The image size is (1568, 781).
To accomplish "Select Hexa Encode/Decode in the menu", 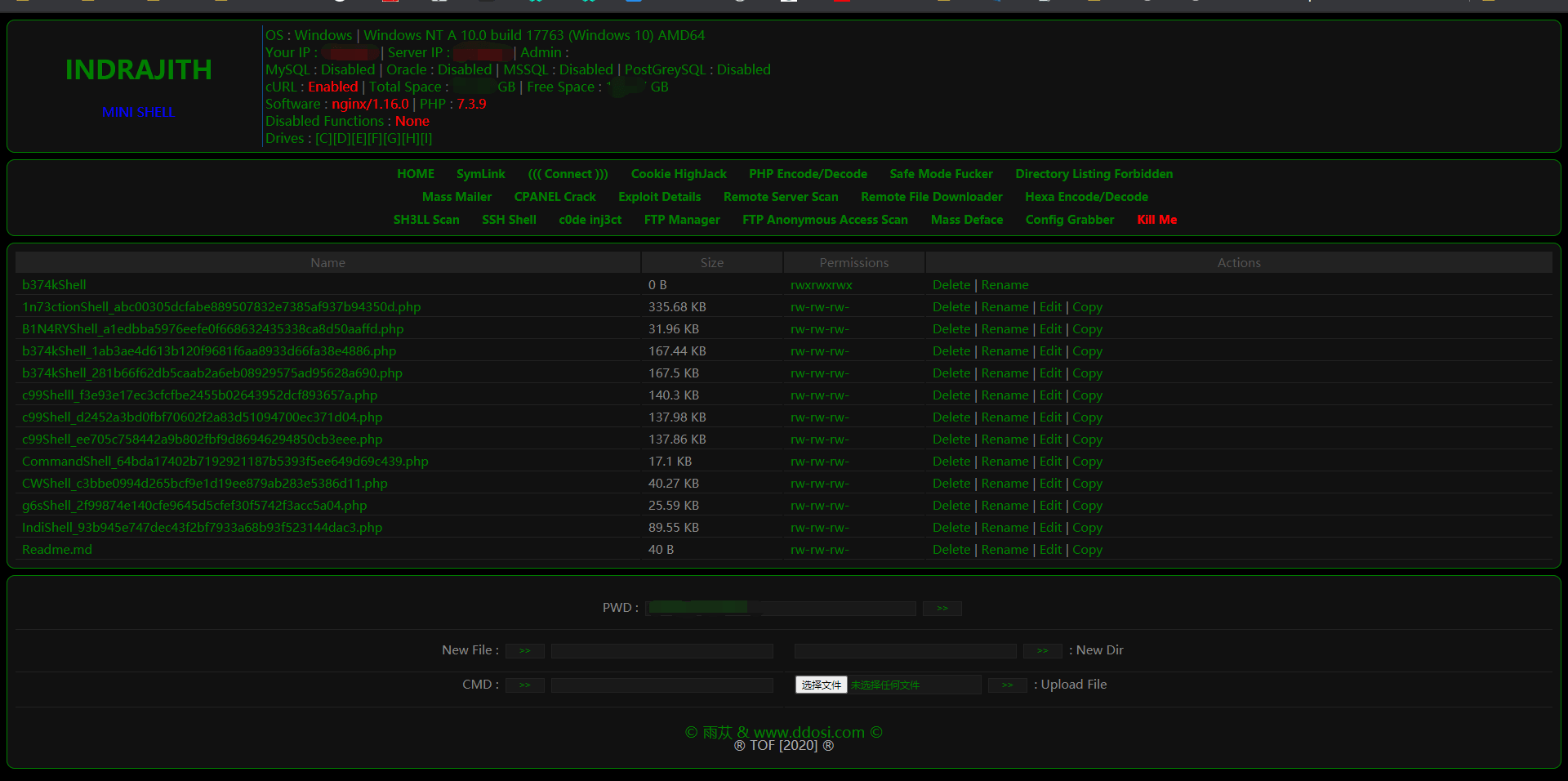I will (x=1086, y=197).
